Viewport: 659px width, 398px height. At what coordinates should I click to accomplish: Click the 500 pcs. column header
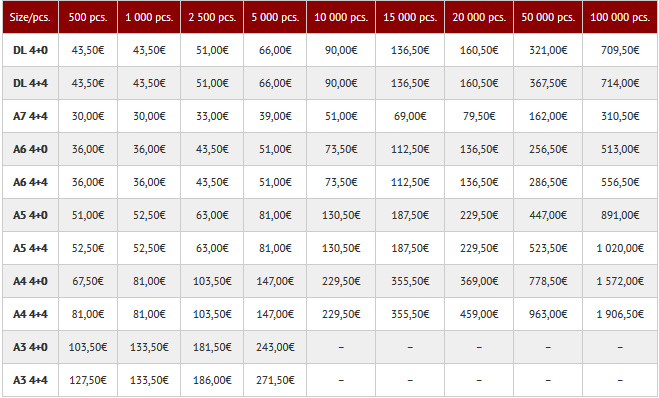pyautogui.click(x=88, y=17)
